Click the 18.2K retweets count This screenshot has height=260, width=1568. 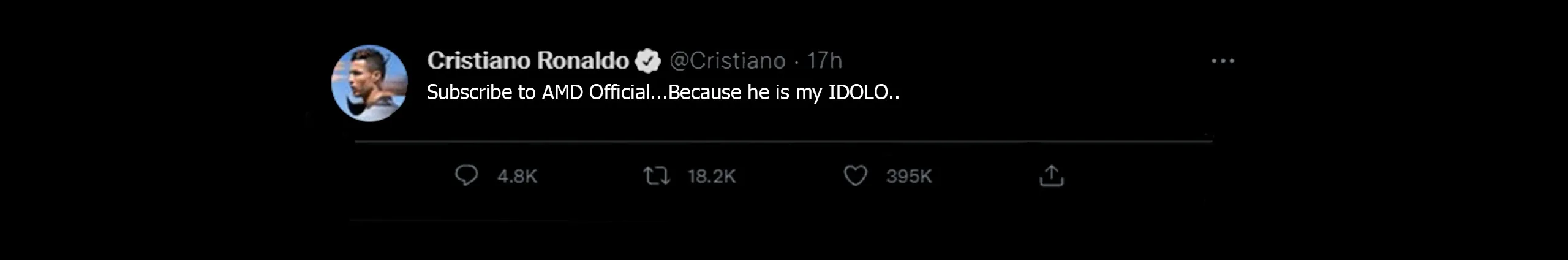coord(711,177)
